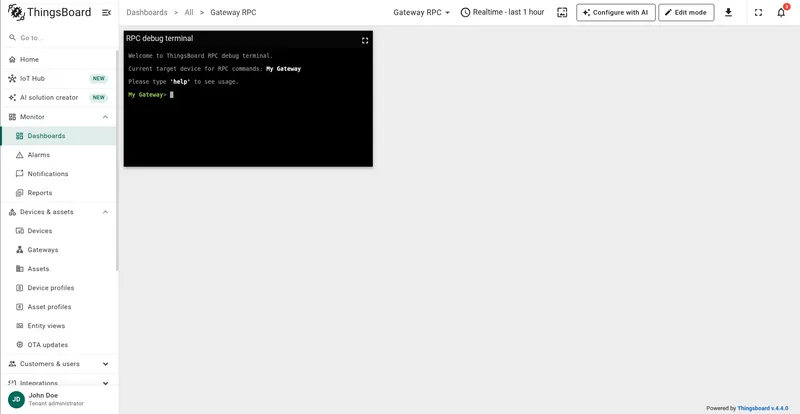The image size is (800, 414).
Task: Open the Gateway RPC state dropdown
Action: 421,12
